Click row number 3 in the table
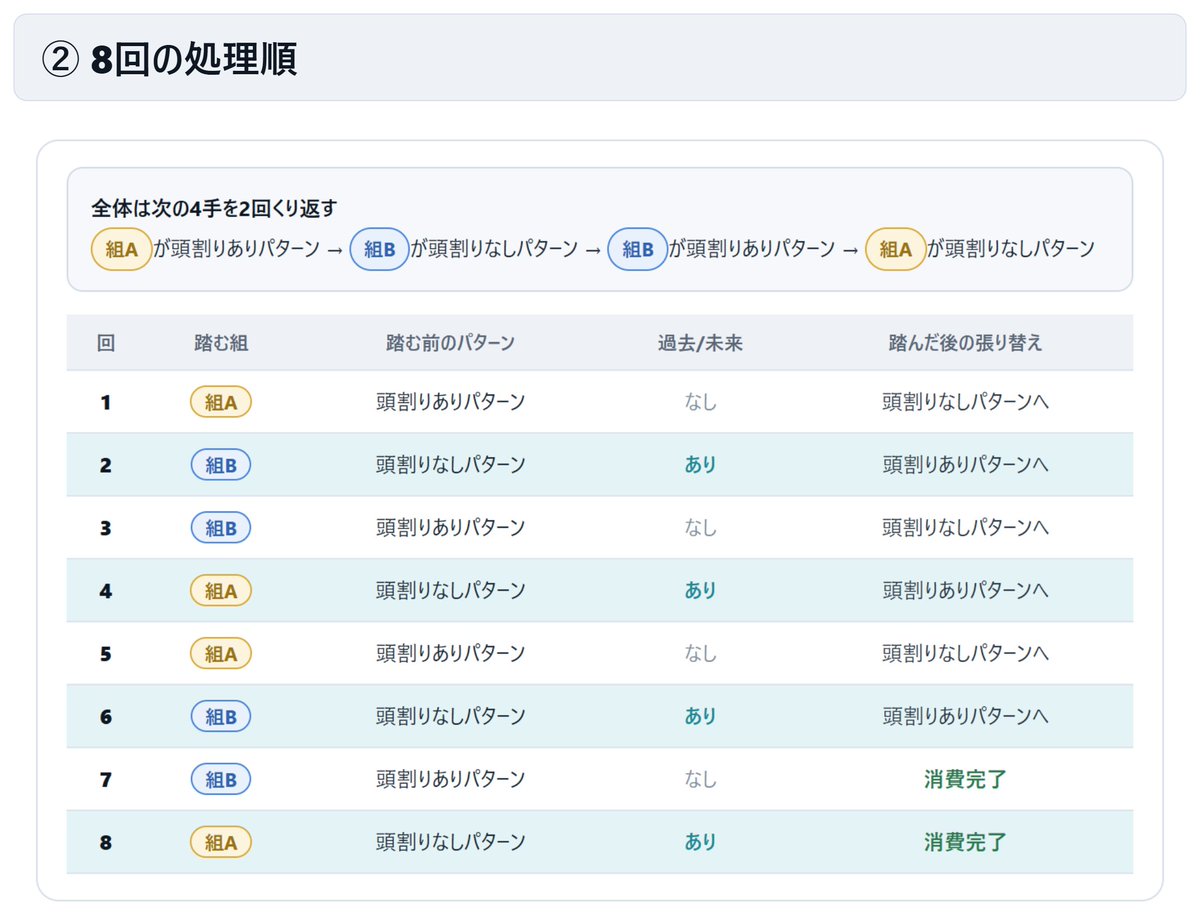 point(105,529)
